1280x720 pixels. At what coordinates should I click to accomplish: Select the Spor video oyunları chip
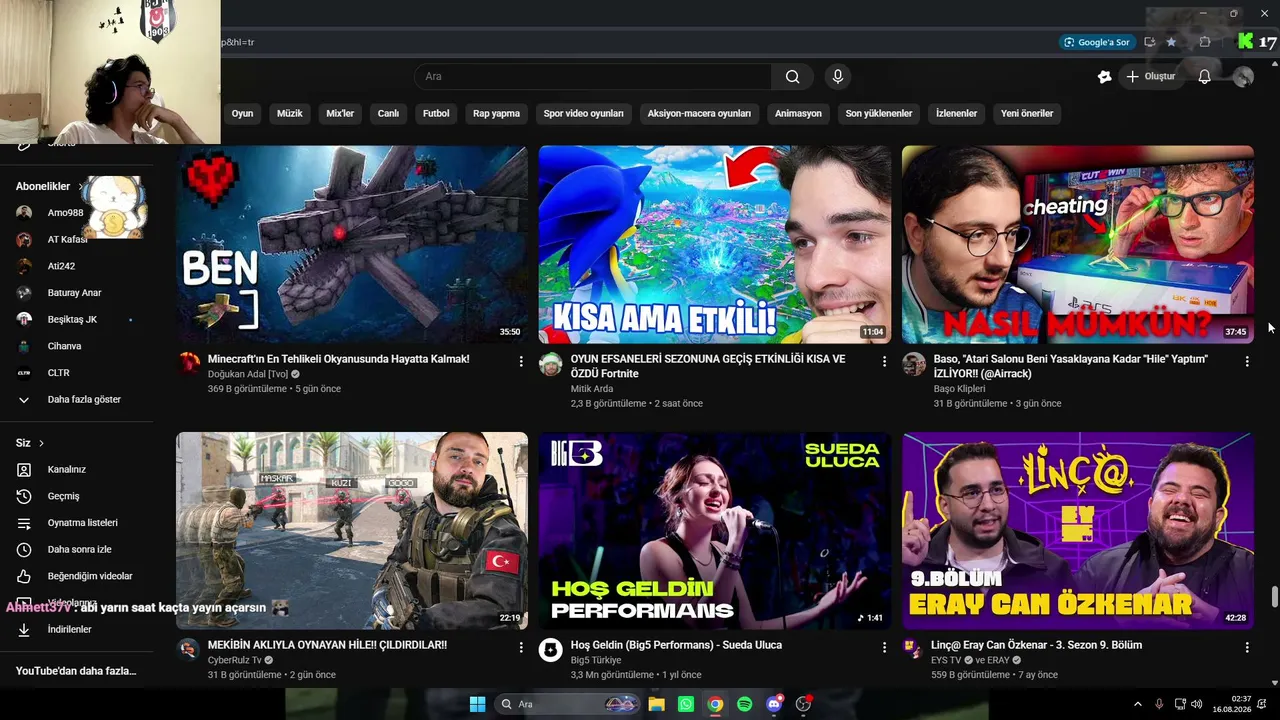tap(583, 114)
